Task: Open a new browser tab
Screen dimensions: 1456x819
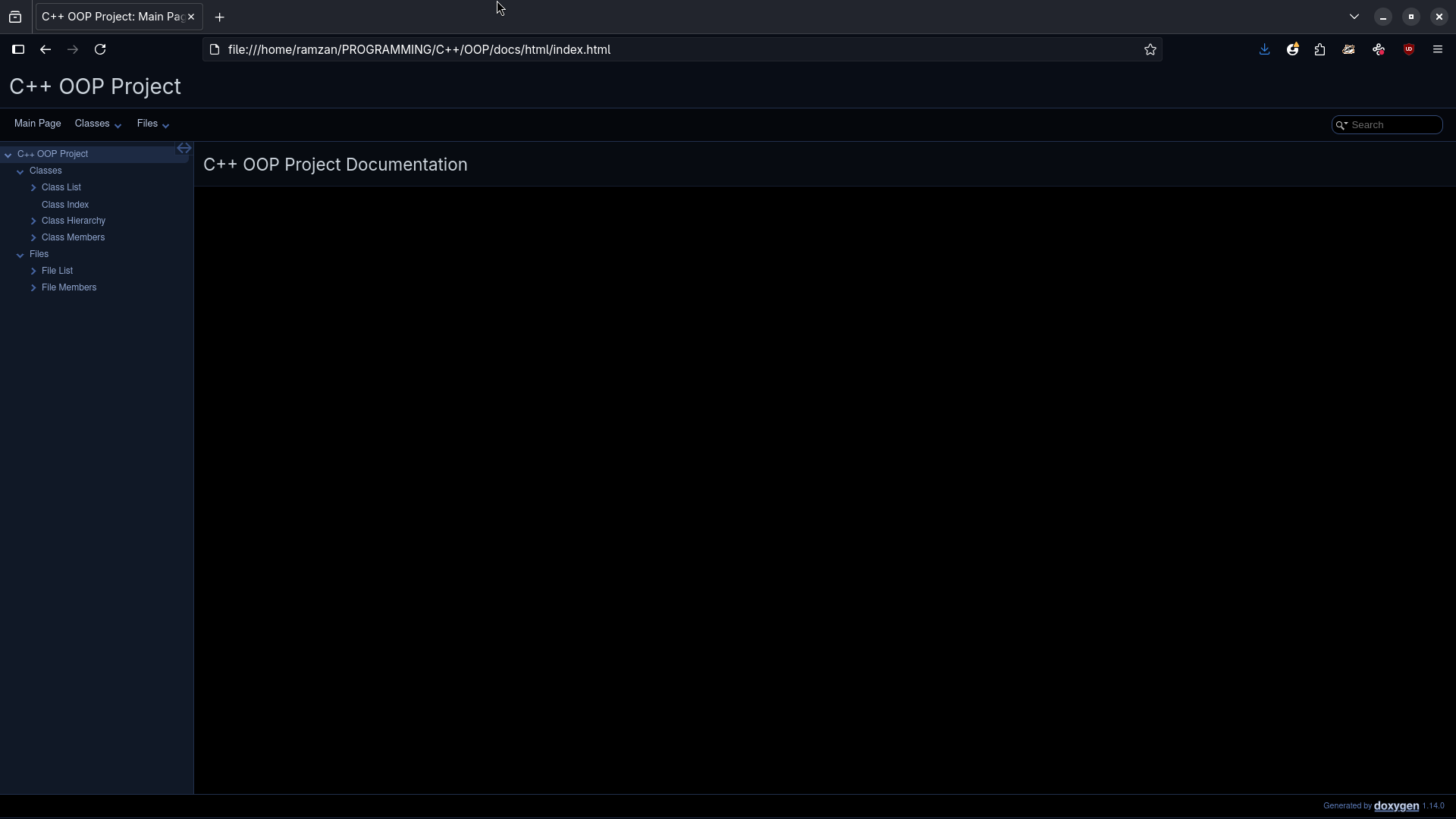Action: click(220, 17)
